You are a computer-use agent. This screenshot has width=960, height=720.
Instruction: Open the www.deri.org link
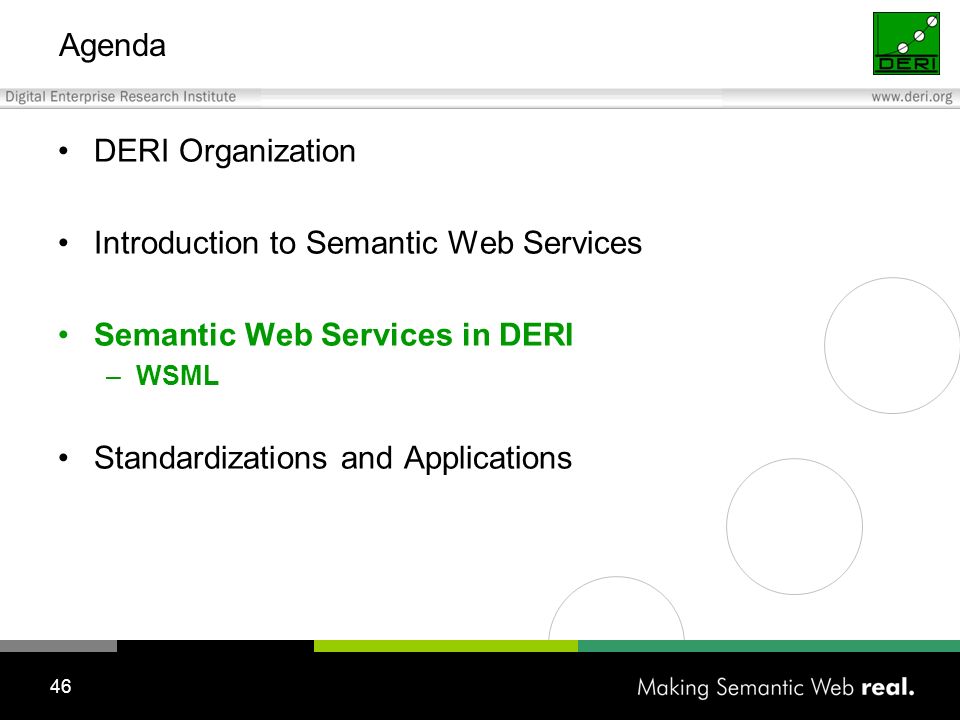[912, 97]
